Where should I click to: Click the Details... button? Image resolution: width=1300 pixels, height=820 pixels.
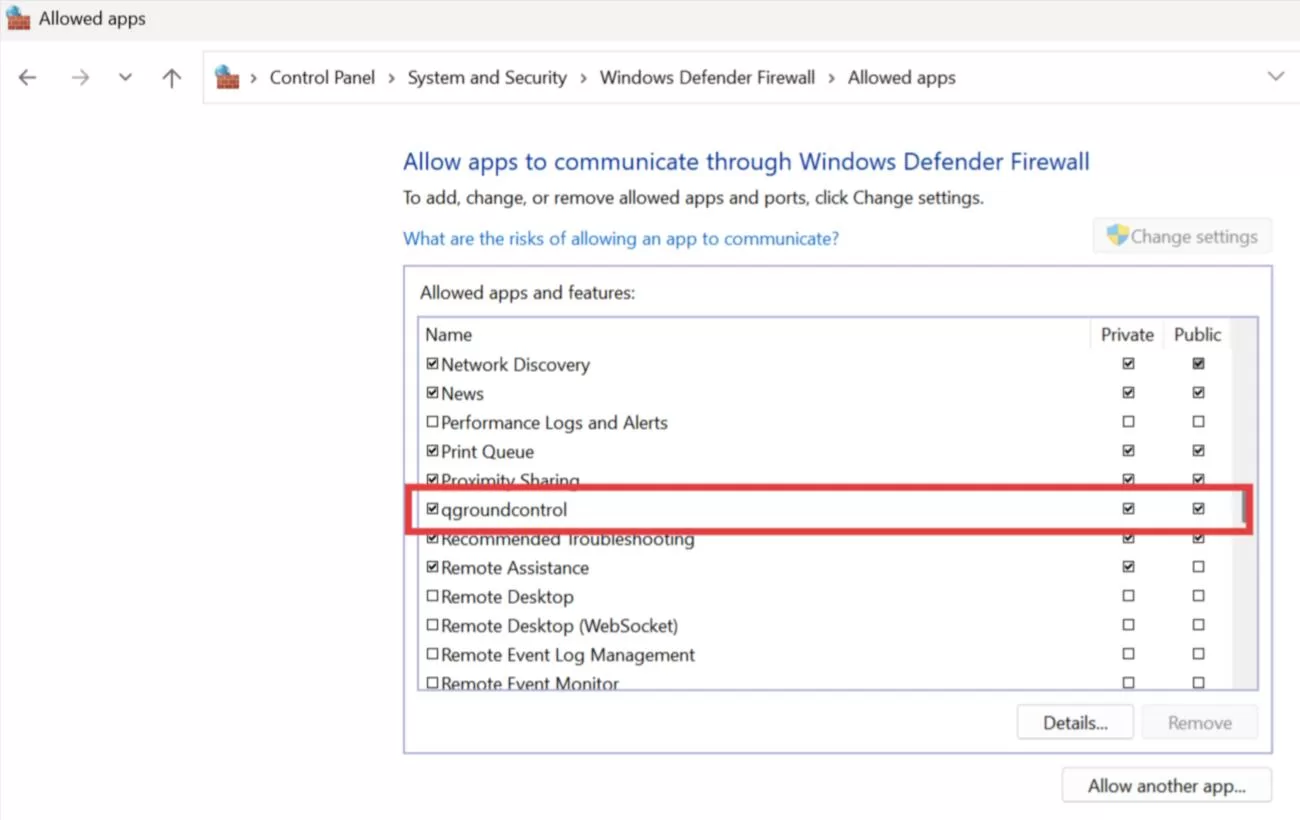click(x=1075, y=723)
